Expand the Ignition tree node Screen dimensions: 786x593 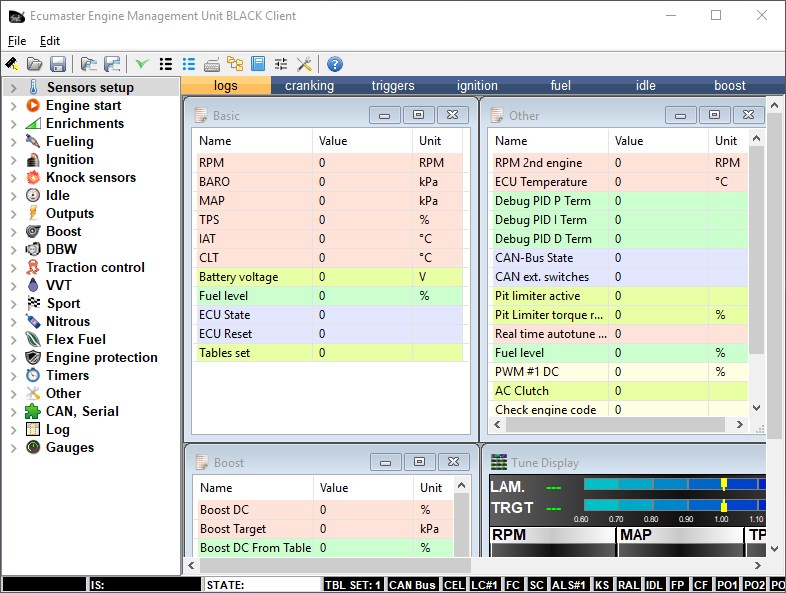[14, 160]
